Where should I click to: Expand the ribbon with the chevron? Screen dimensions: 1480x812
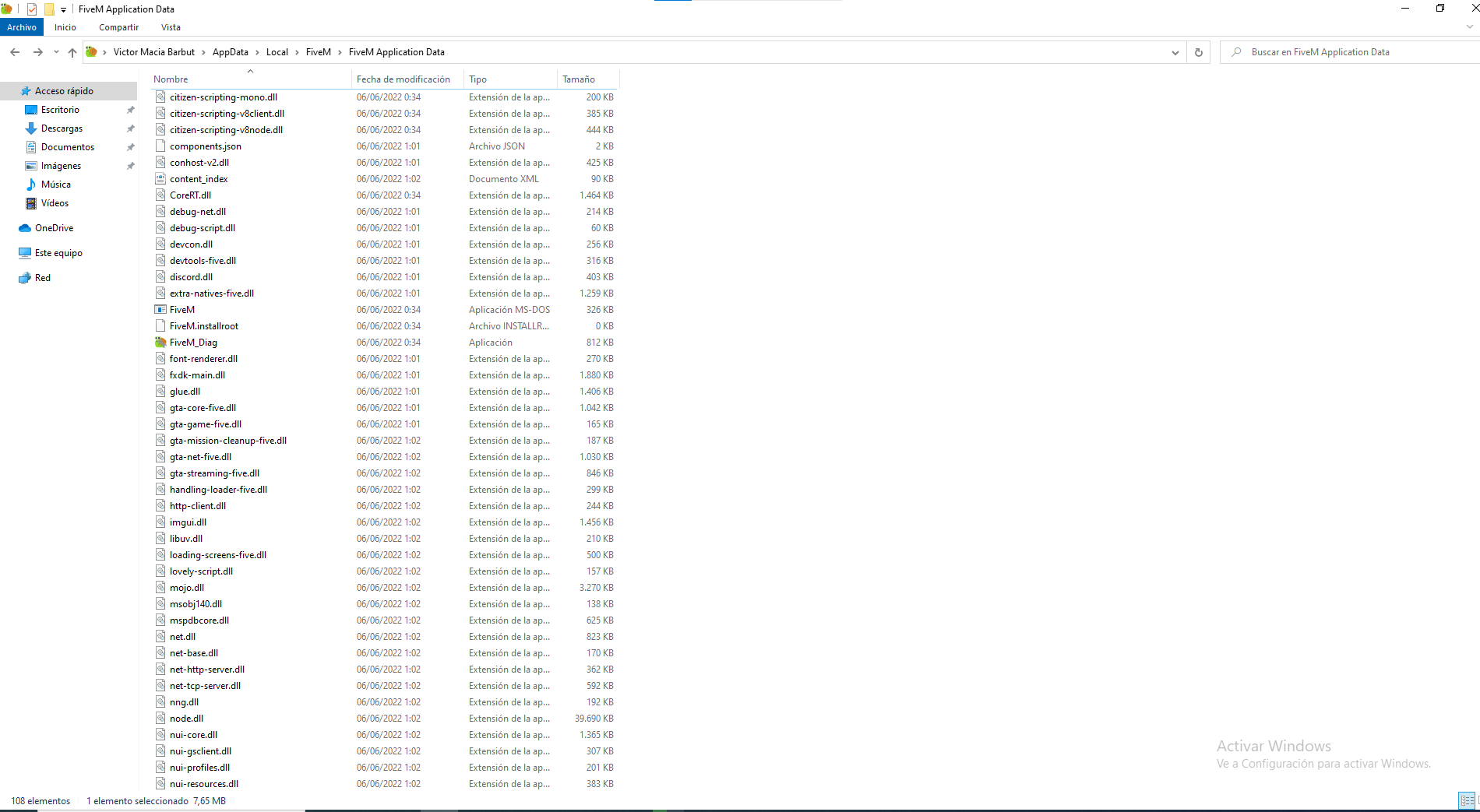1470,27
